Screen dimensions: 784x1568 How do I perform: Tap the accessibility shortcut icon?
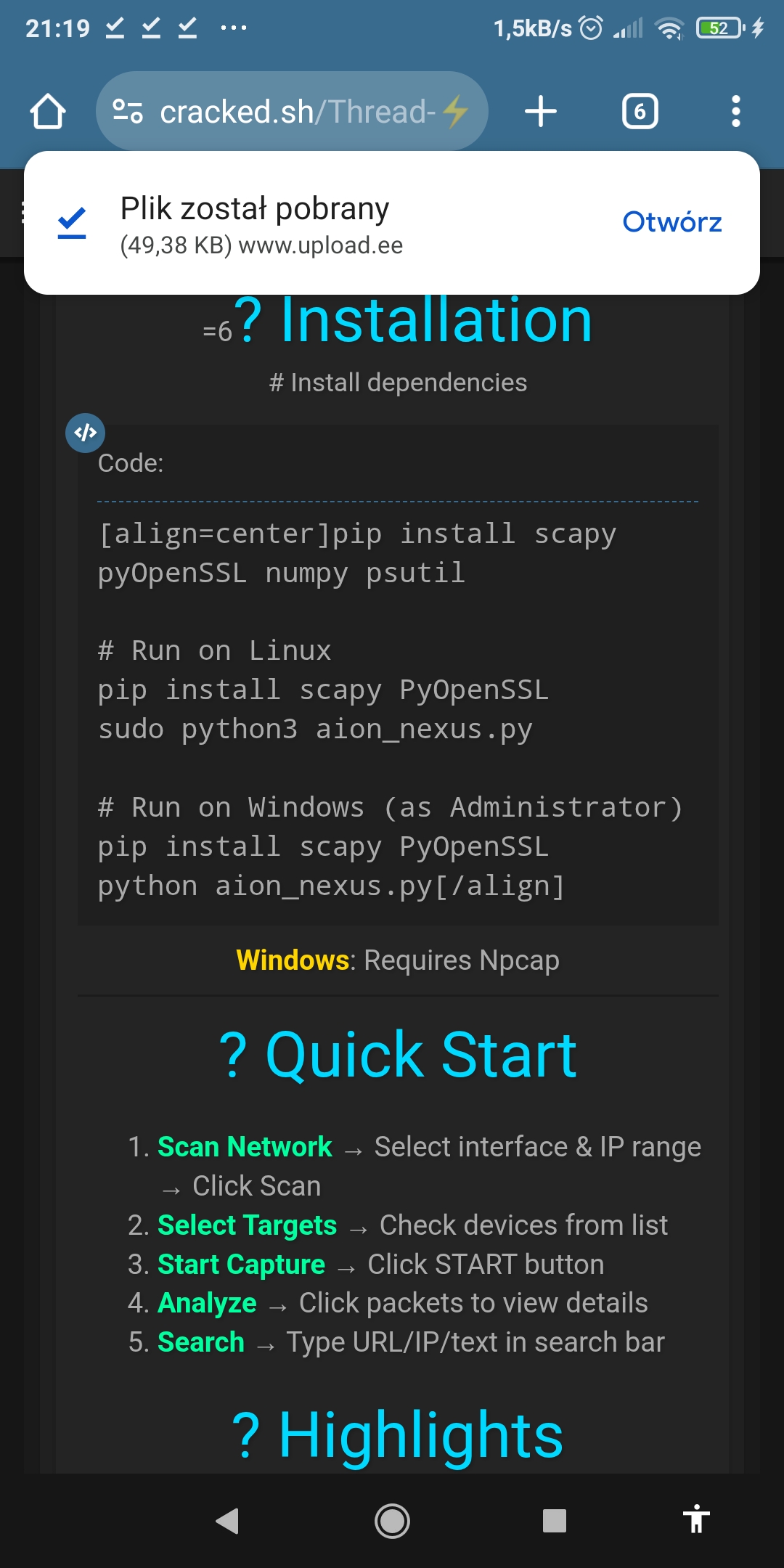click(x=695, y=1519)
